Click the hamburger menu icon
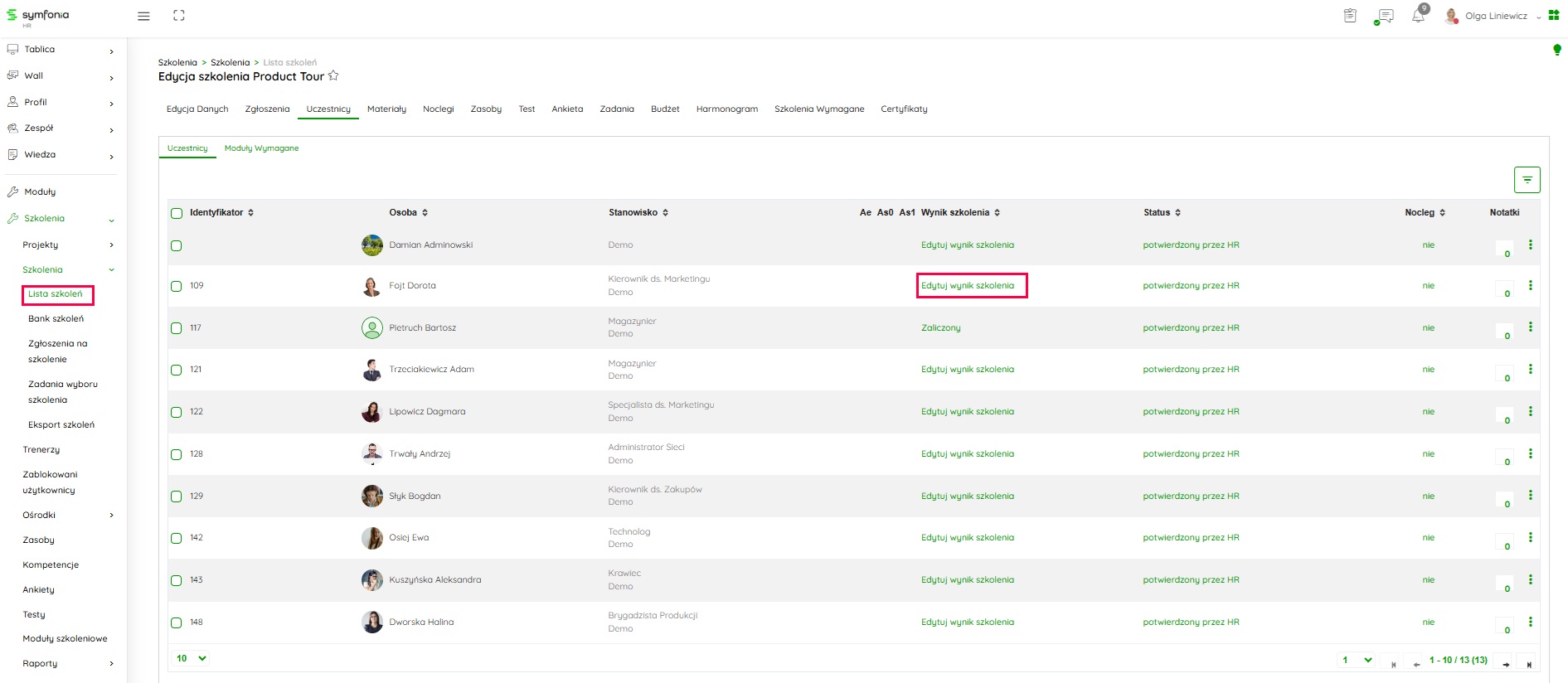This screenshot has height=683, width=1568. 143,16
